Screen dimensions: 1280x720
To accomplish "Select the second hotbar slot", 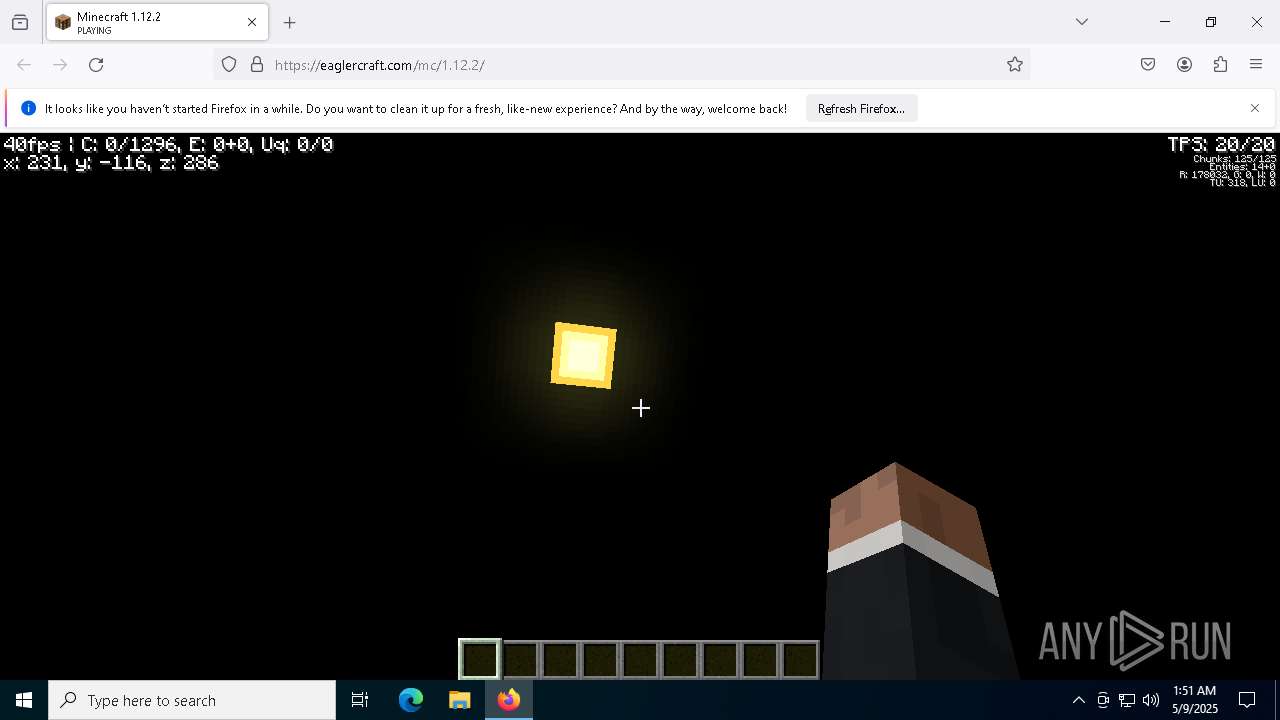I will (x=520, y=660).
